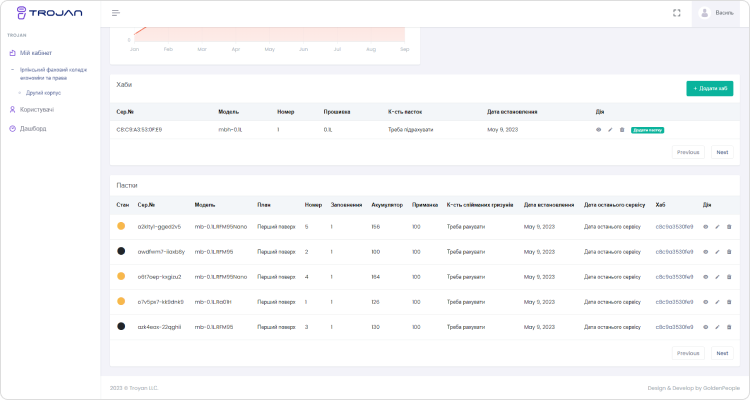View hub C8:C9:A3:53:0F:E9 with eye icon
Viewport: 750px width, 400px height.
(599, 130)
